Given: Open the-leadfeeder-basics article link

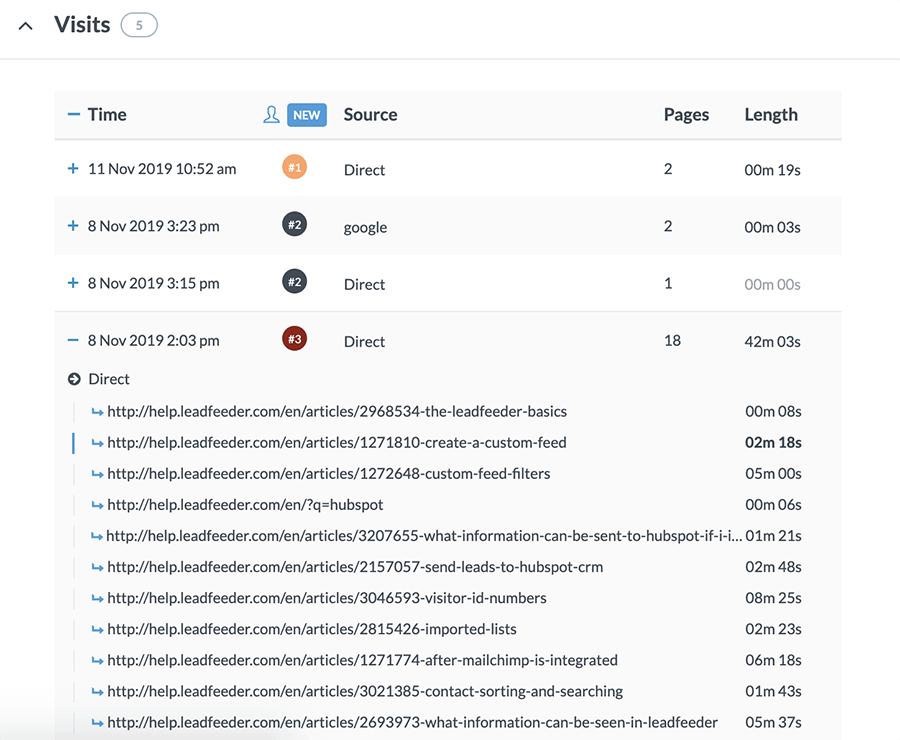Looking at the screenshot, I should pos(337,412).
